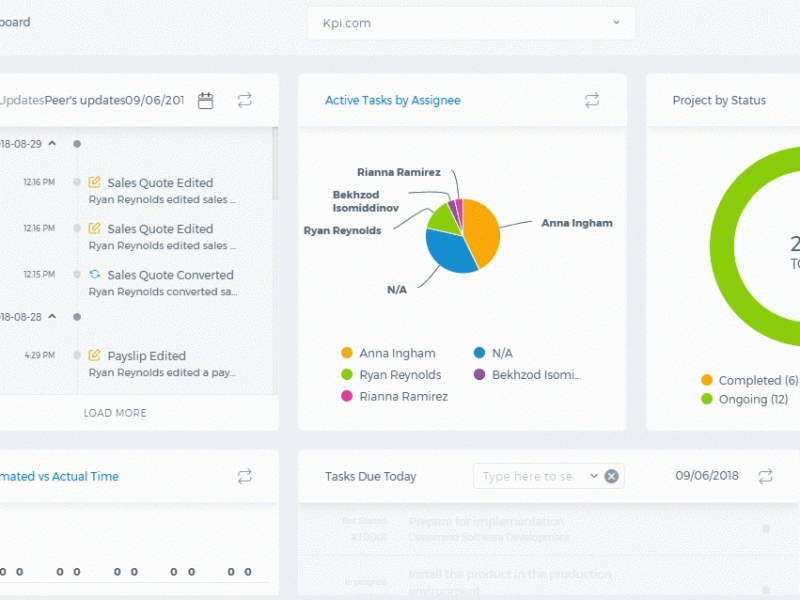Toggle Ryan Reynolds legend entry
The width and height of the screenshot is (800, 600).
391,374
